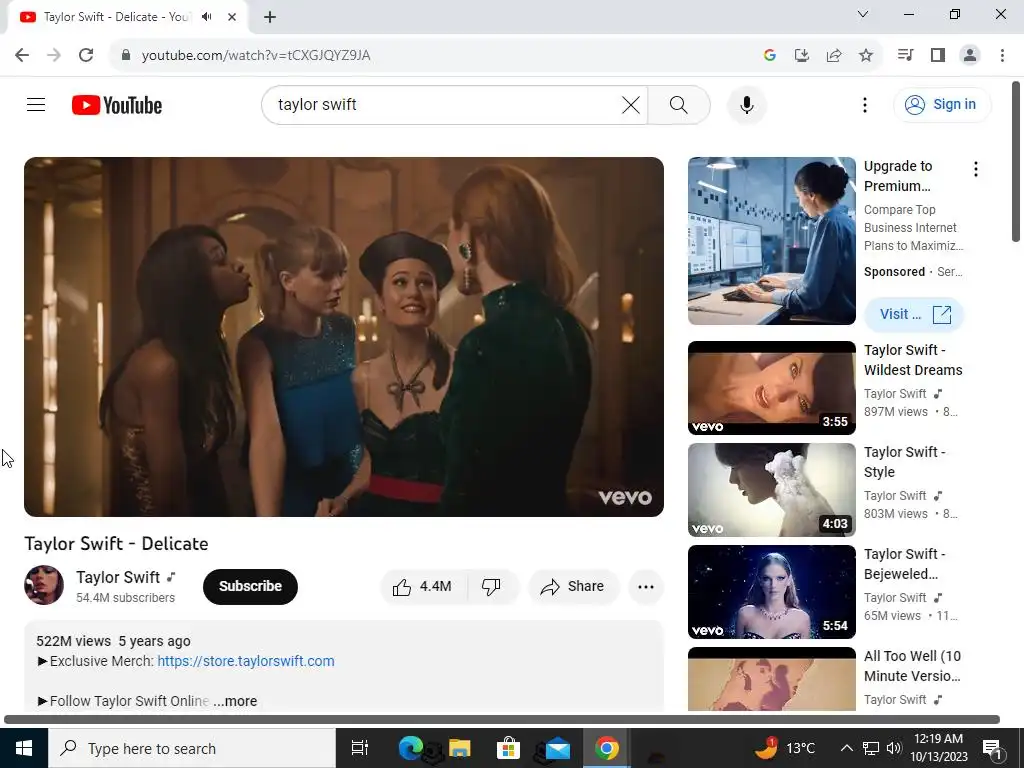Image resolution: width=1024 pixels, height=768 pixels.
Task: Click Visit button on sponsored ad
Action: 914,314
